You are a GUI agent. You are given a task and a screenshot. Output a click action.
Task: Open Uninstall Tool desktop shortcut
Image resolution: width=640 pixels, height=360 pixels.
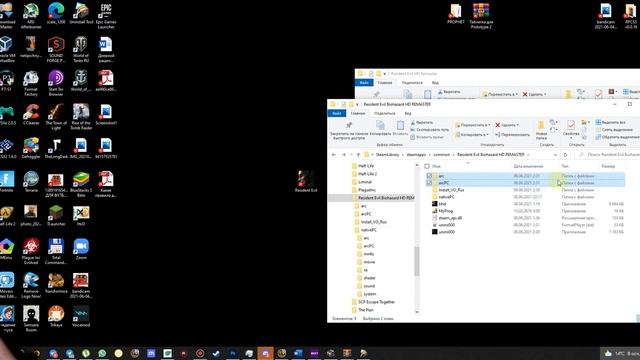click(x=81, y=14)
